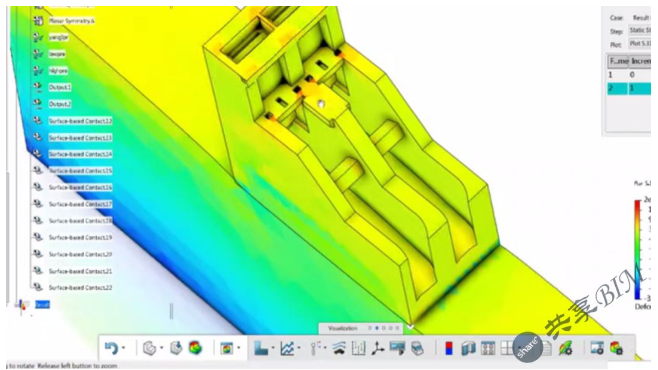Click the streamlines wave icon

pos(339,348)
